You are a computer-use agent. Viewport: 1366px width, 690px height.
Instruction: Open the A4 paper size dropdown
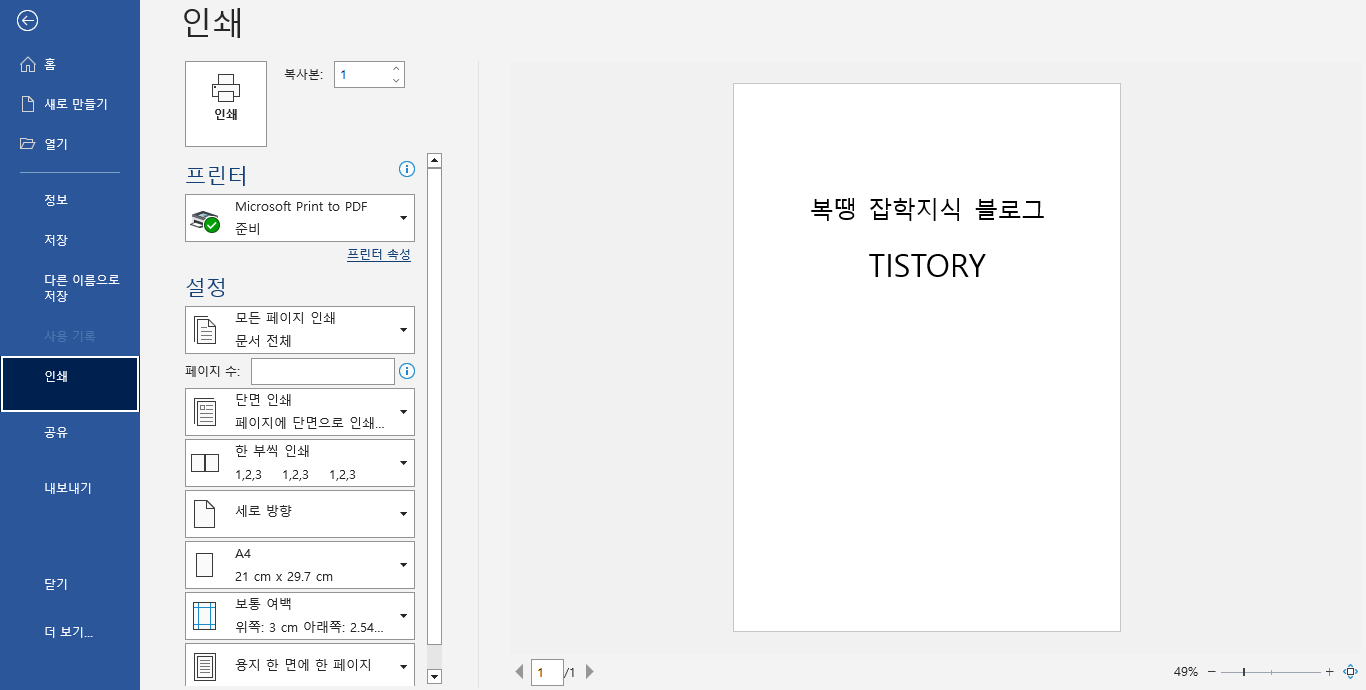(300, 565)
